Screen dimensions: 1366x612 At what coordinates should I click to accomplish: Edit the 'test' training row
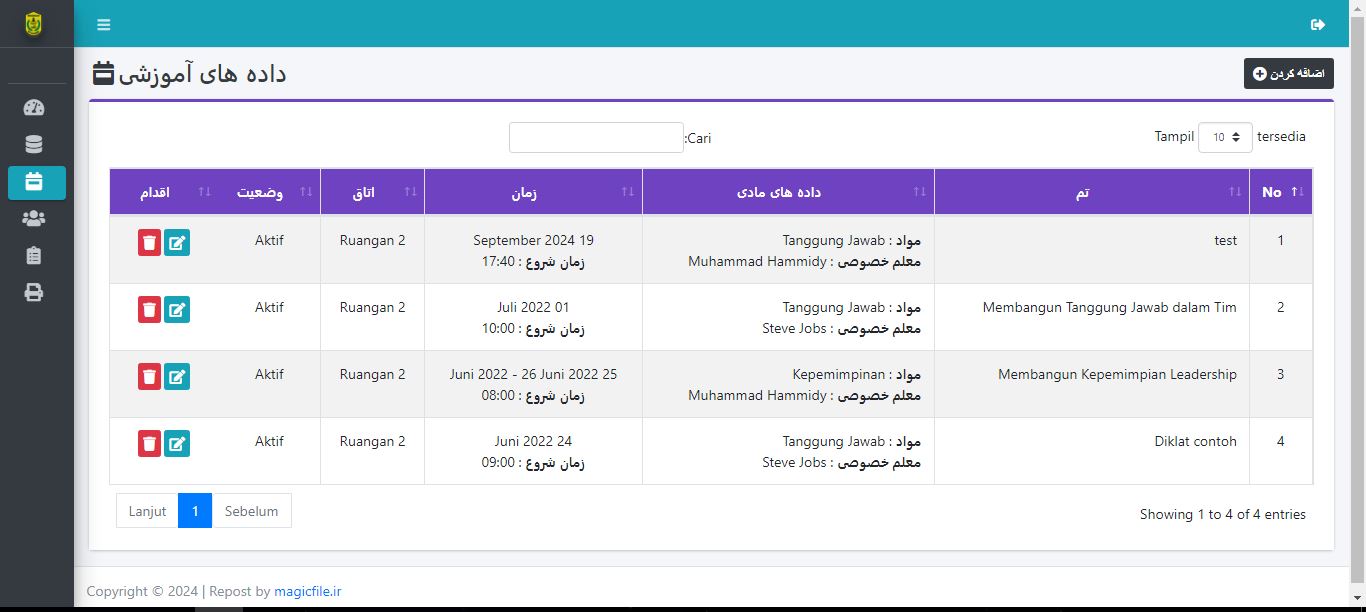click(x=177, y=243)
